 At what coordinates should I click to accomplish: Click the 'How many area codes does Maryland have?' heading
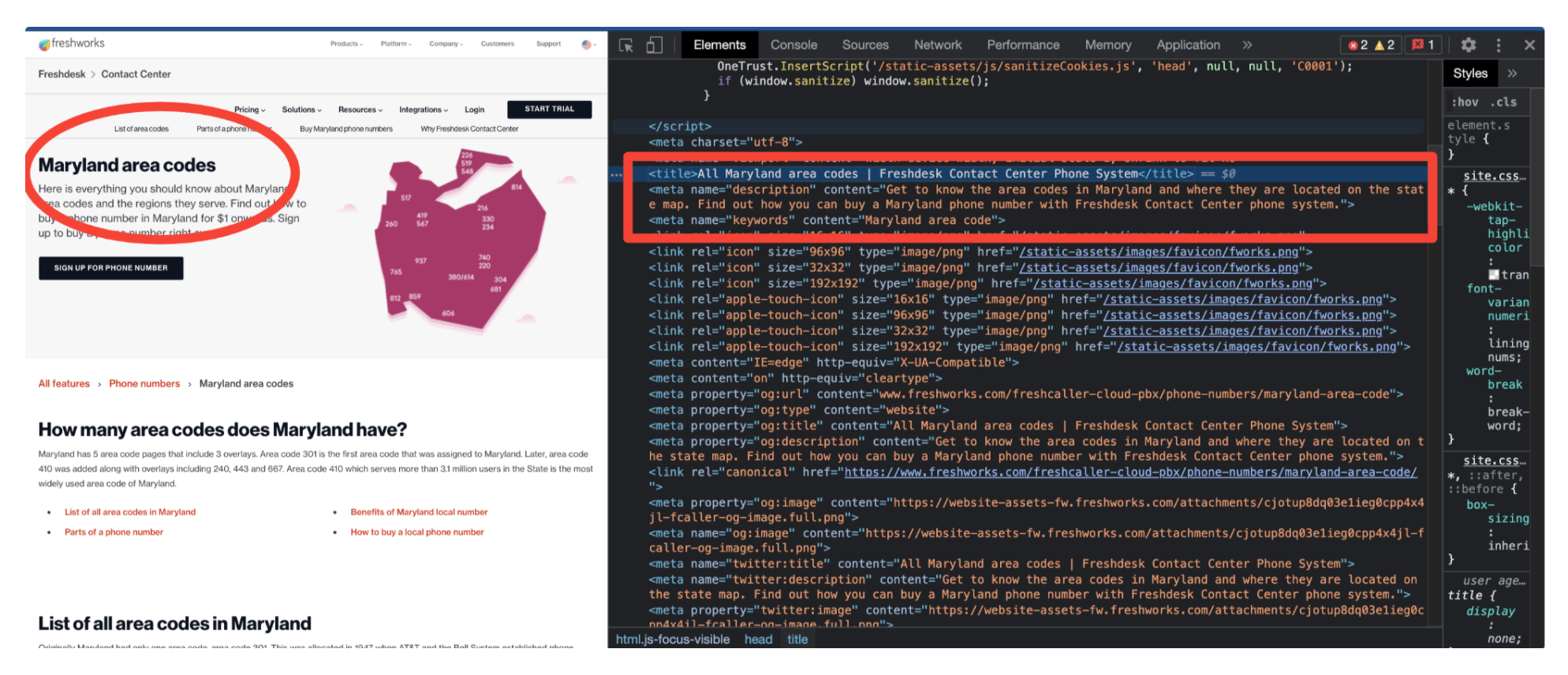(222, 430)
